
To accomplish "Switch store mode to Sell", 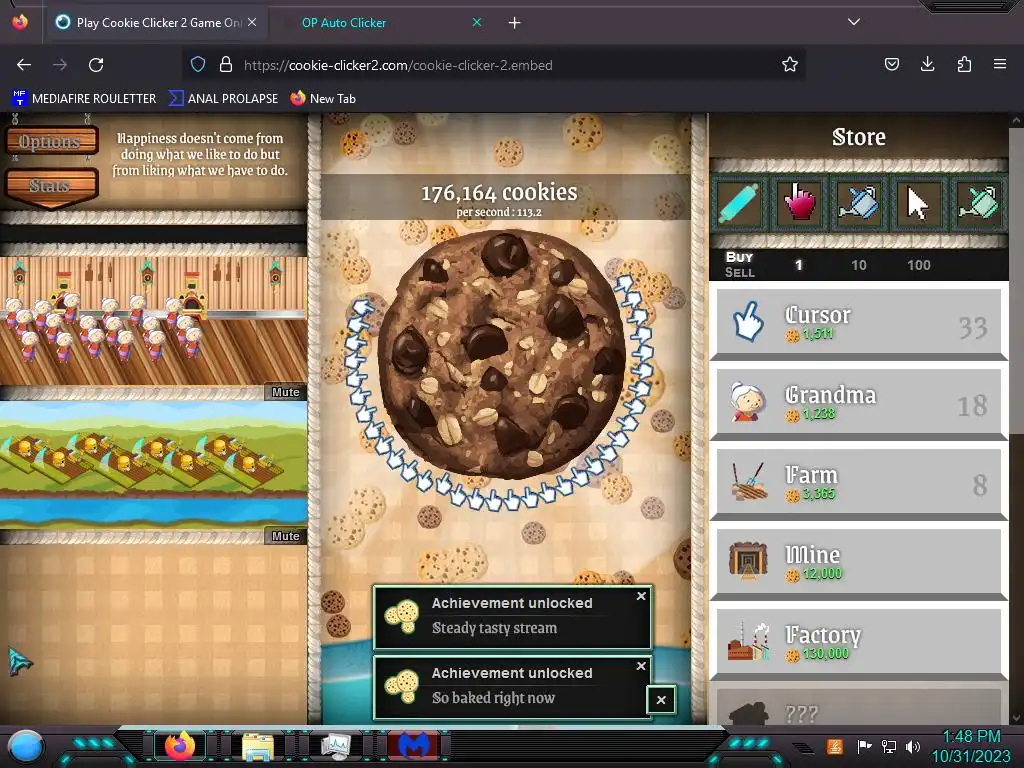I will click(739, 272).
